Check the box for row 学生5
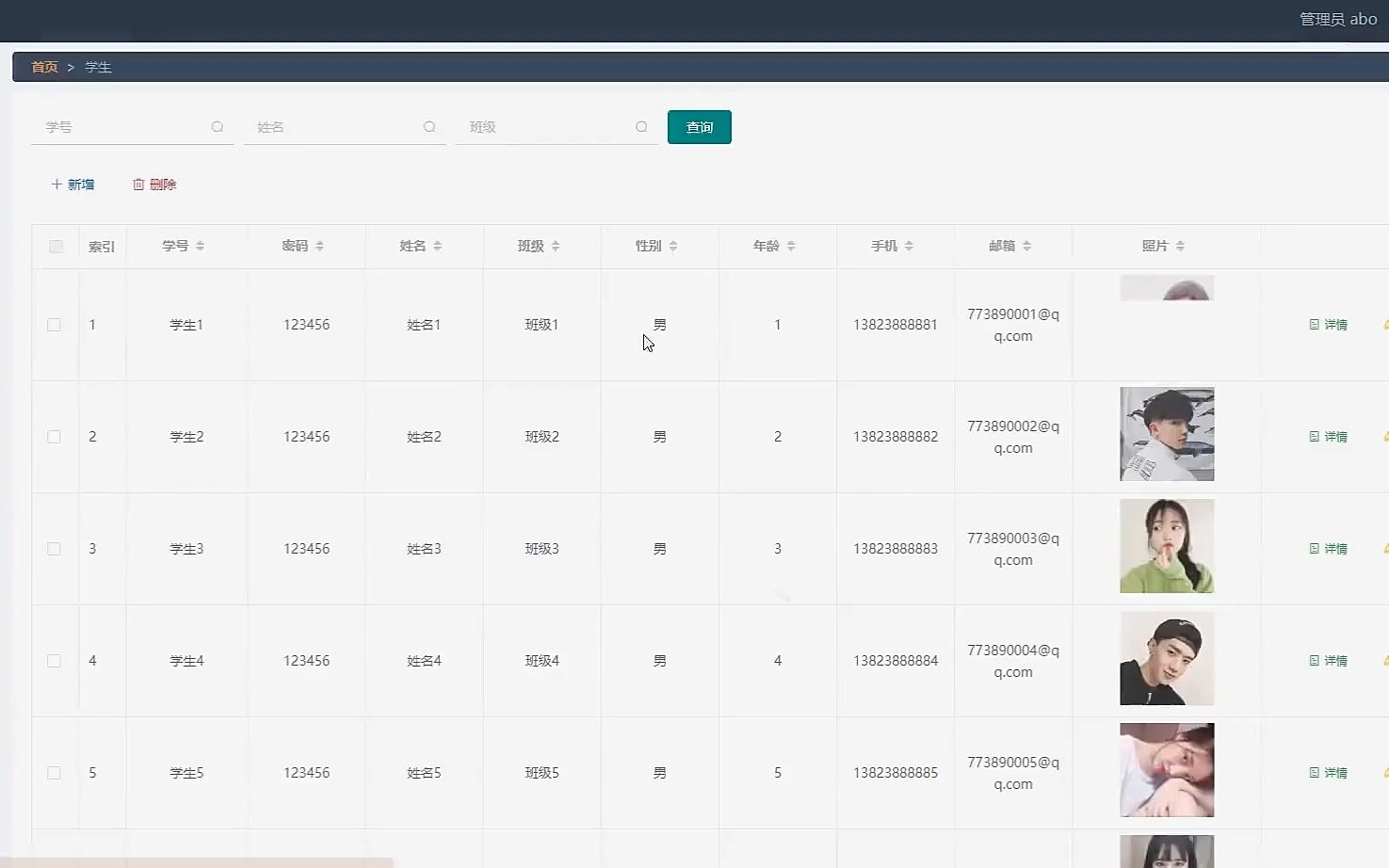 [54, 773]
